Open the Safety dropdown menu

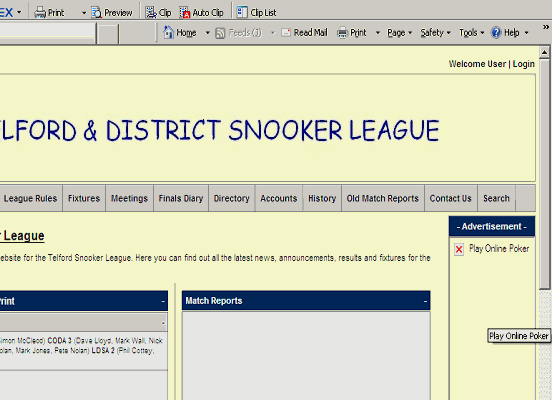click(435, 33)
